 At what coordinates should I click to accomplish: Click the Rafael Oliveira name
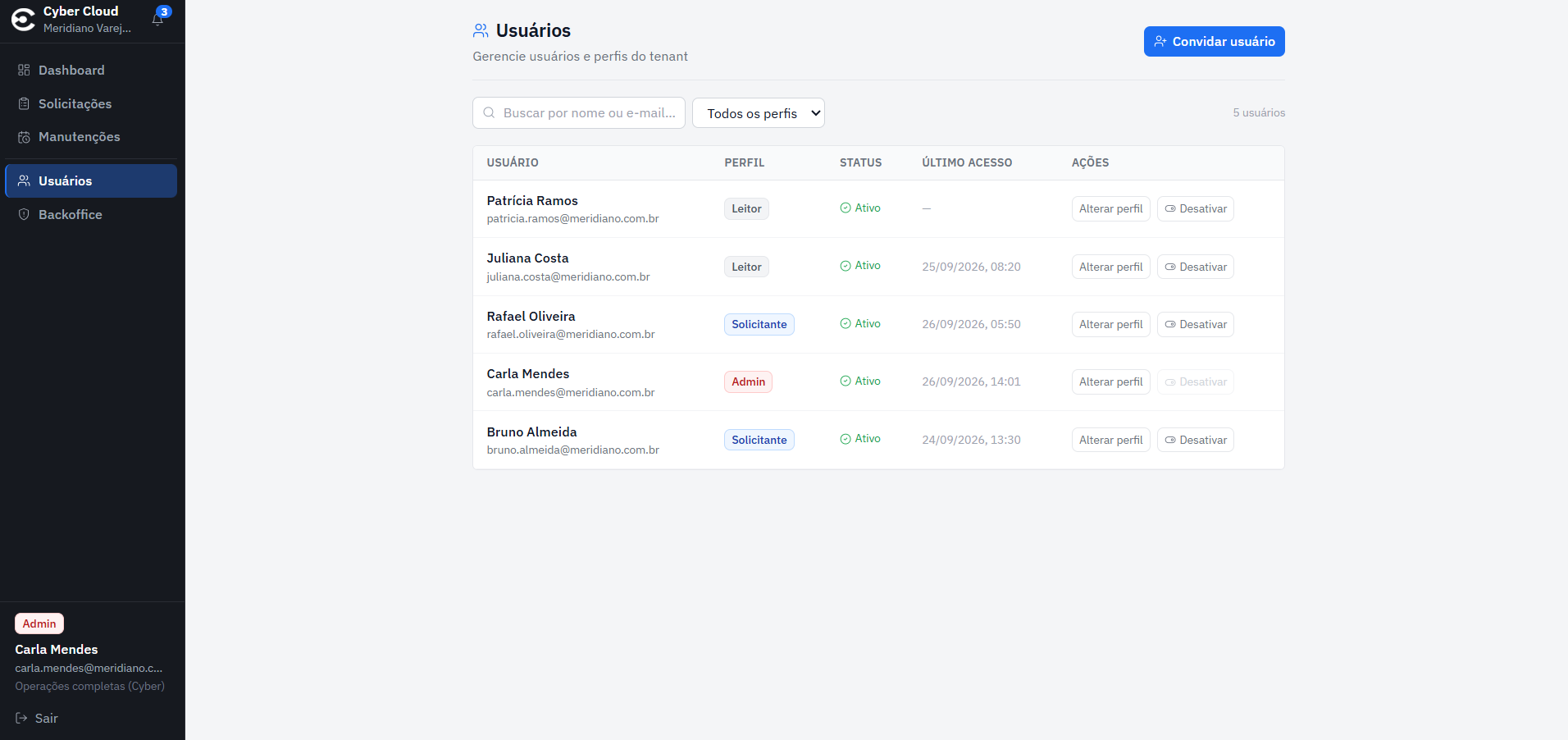(531, 317)
